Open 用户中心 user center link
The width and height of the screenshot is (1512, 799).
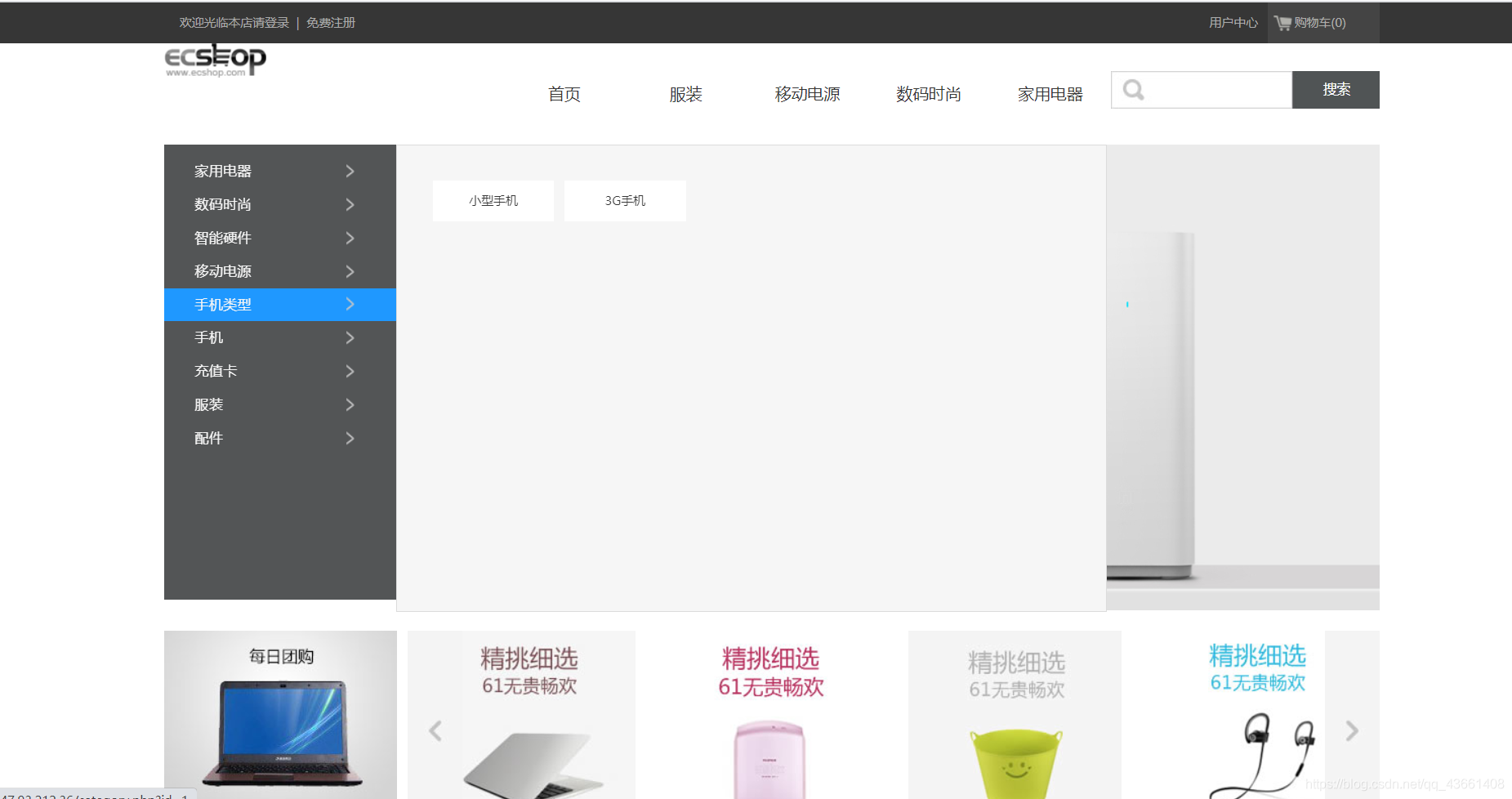coord(1233,23)
